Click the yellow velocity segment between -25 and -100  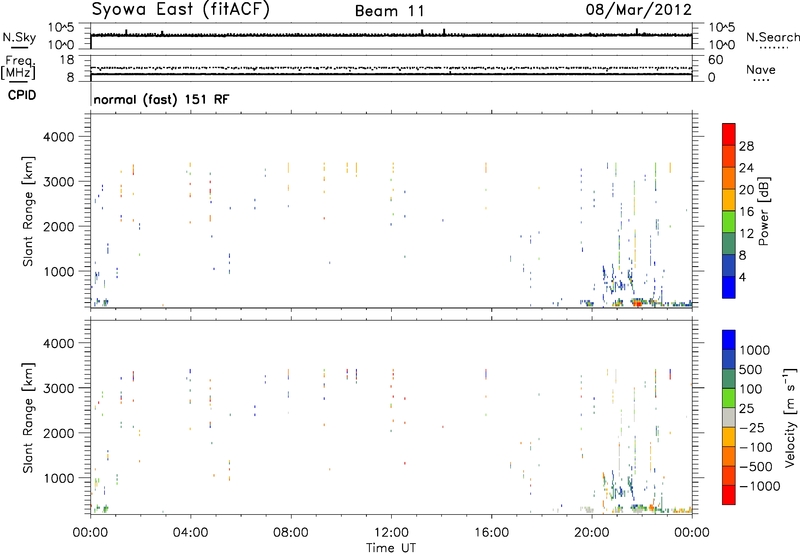click(x=729, y=437)
